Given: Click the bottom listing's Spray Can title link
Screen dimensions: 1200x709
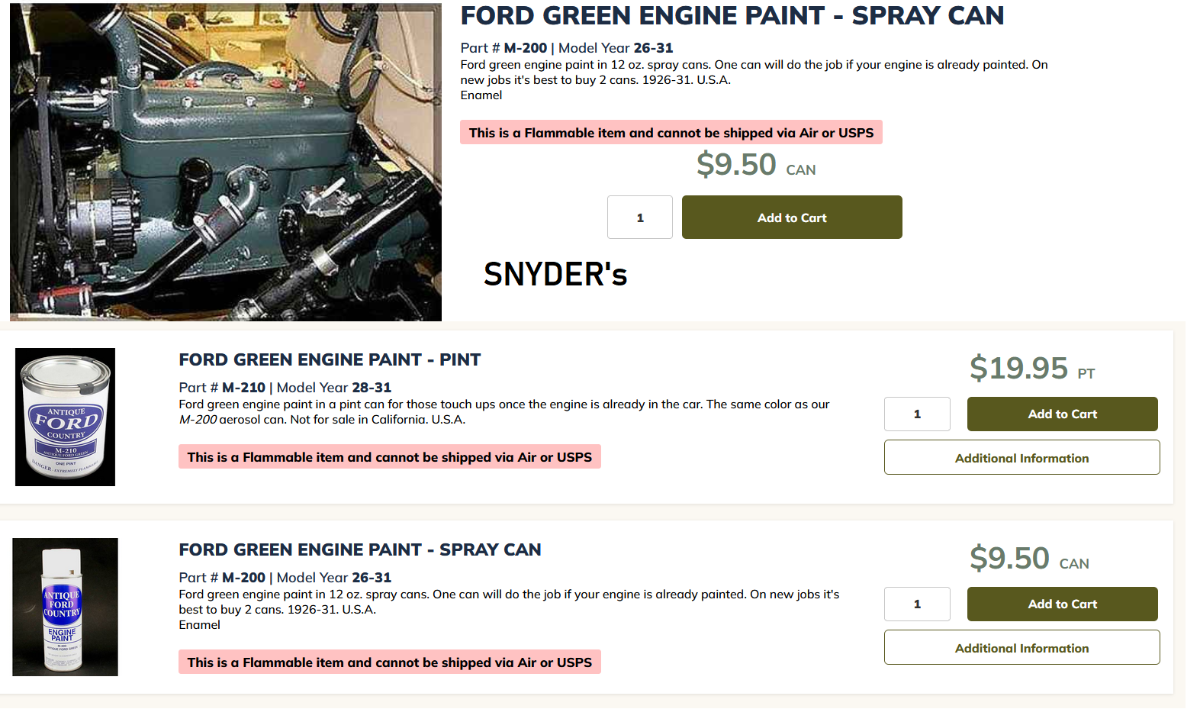Looking at the screenshot, I should pyautogui.click(x=360, y=550).
